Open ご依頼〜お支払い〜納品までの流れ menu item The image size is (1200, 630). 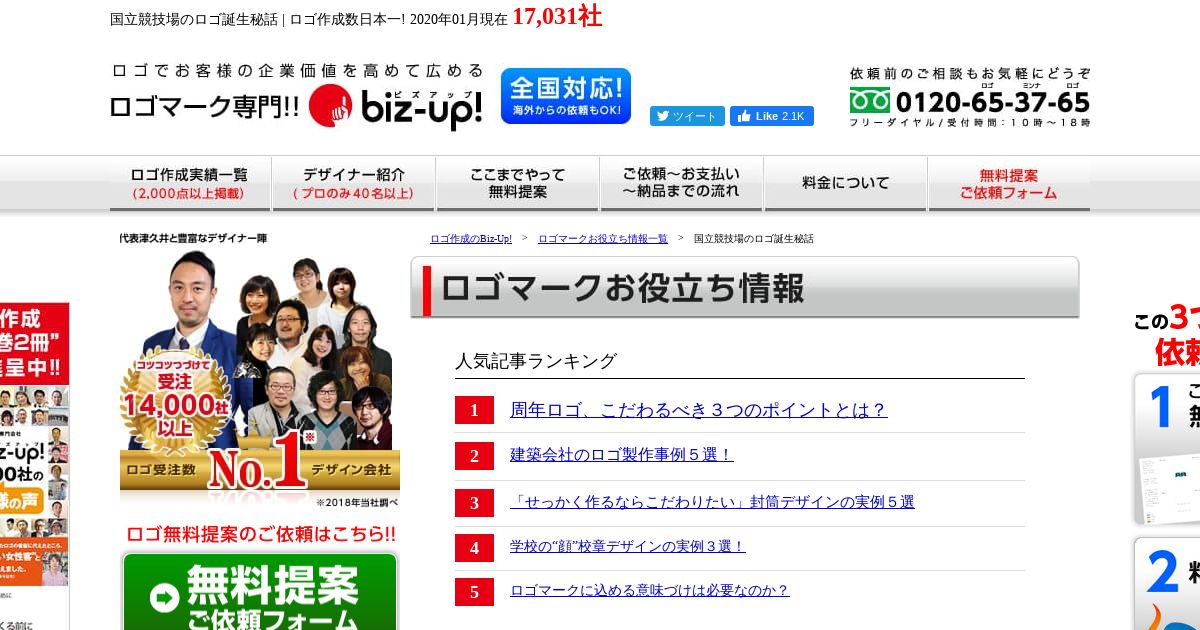tap(682, 183)
